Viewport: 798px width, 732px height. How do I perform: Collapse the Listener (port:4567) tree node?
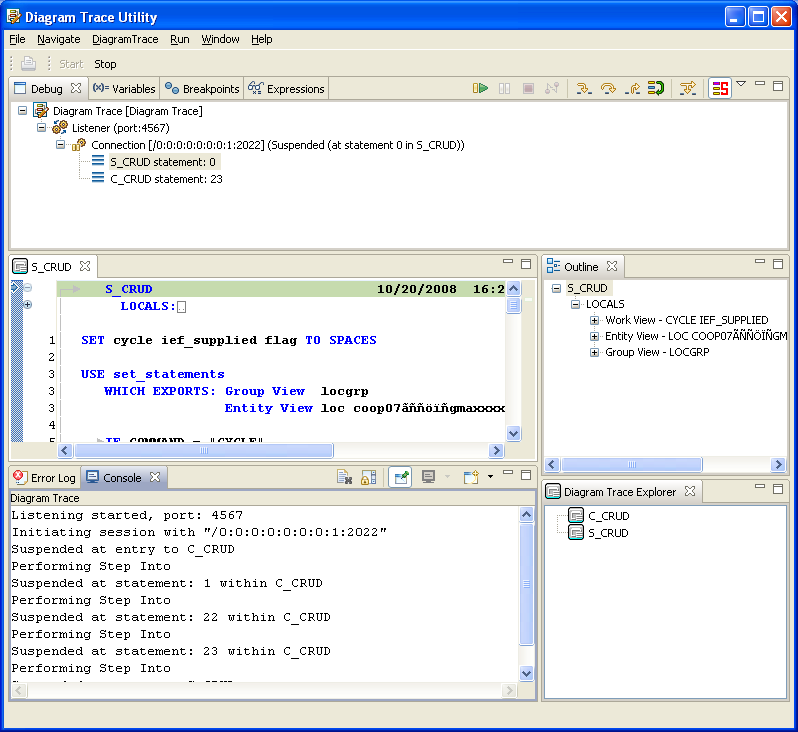tap(42, 128)
